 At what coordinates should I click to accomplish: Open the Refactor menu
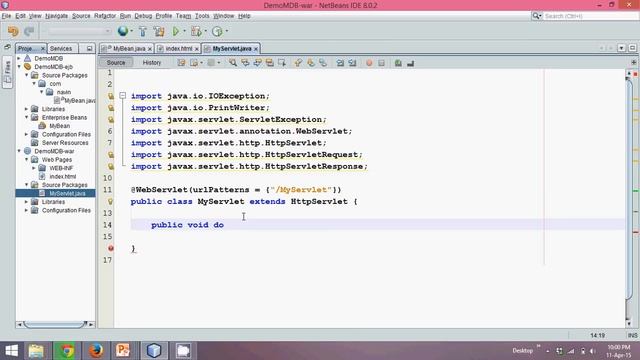[x=105, y=16]
